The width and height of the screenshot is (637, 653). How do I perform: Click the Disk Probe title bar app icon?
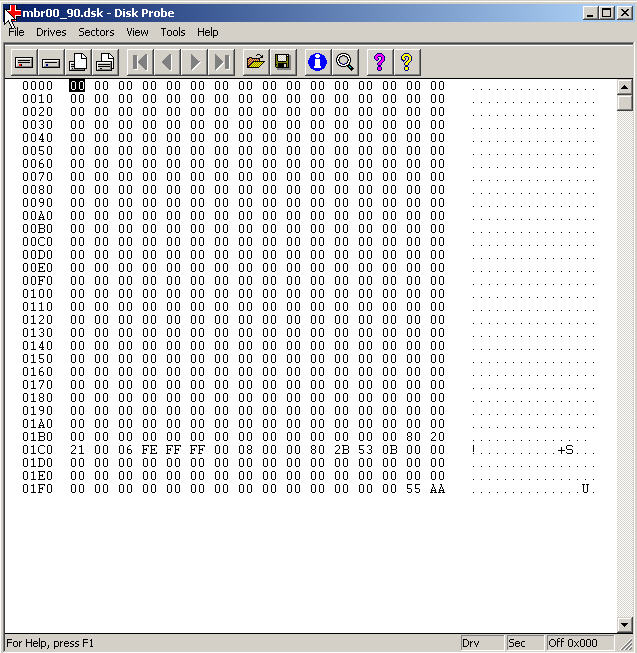point(12,13)
